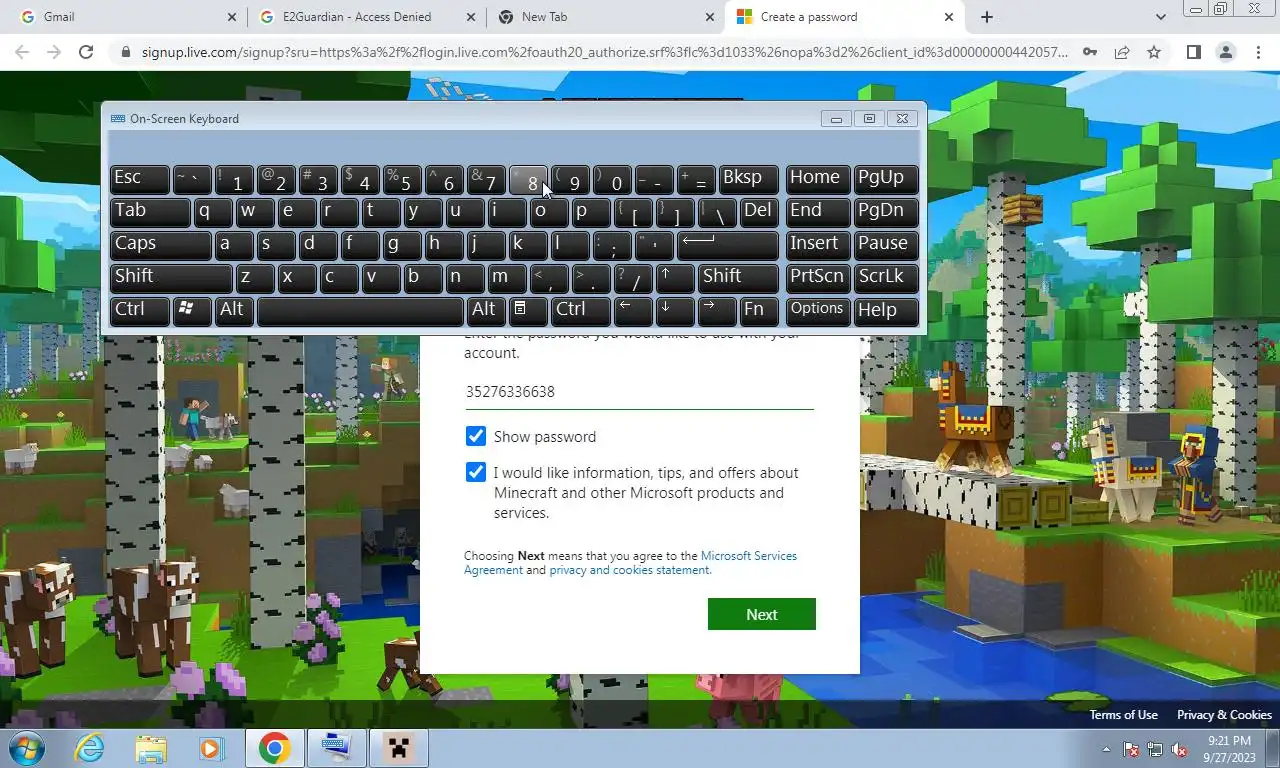The width and height of the screenshot is (1280, 768).
Task: Share this page via share icon
Action: [1122, 52]
